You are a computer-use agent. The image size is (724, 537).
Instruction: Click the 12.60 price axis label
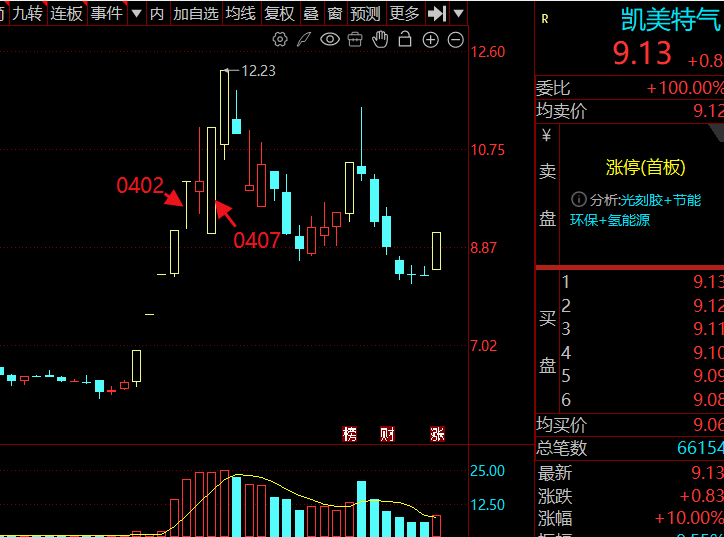pyautogui.click(x=488, y=52)
